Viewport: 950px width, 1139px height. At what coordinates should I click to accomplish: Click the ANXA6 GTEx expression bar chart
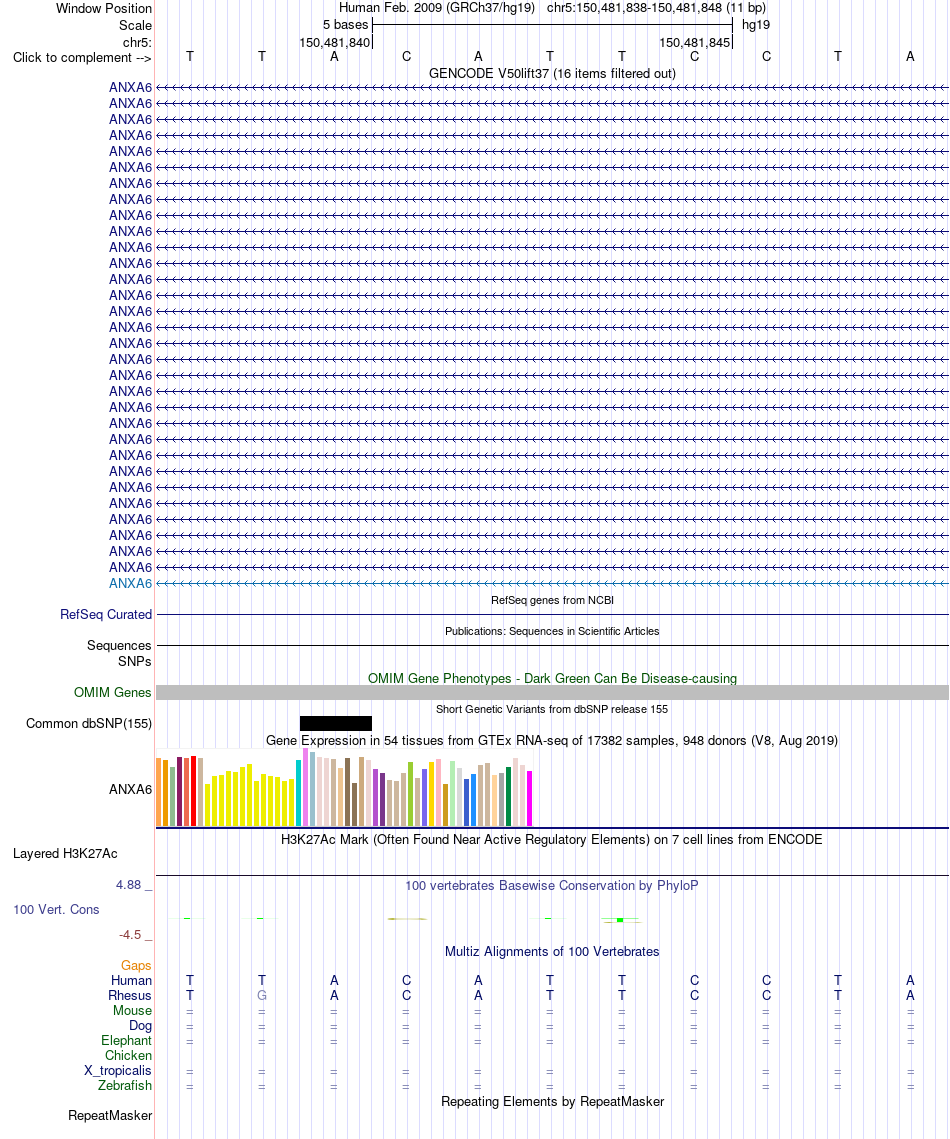click(x=344, y=787)
